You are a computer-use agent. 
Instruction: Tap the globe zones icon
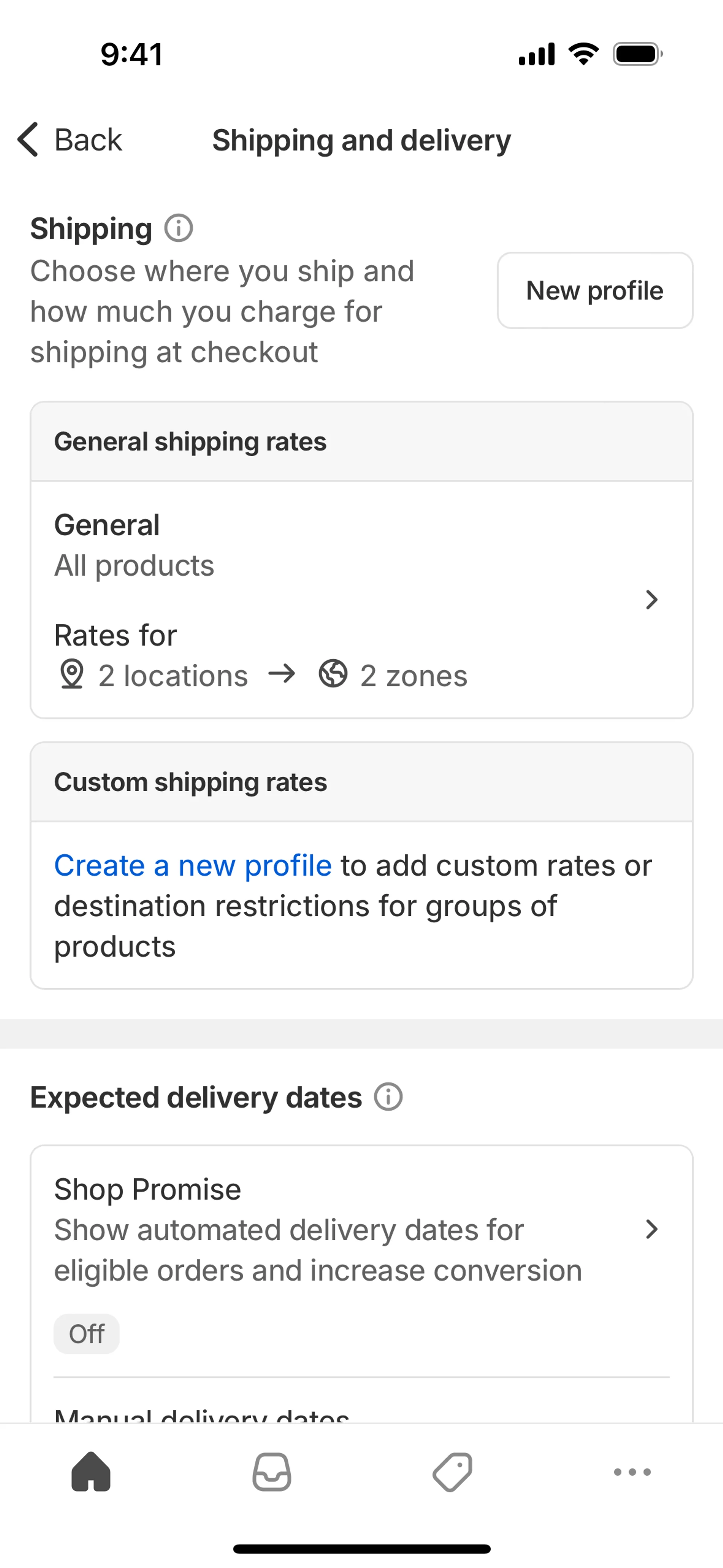click(x=333, y=674)
